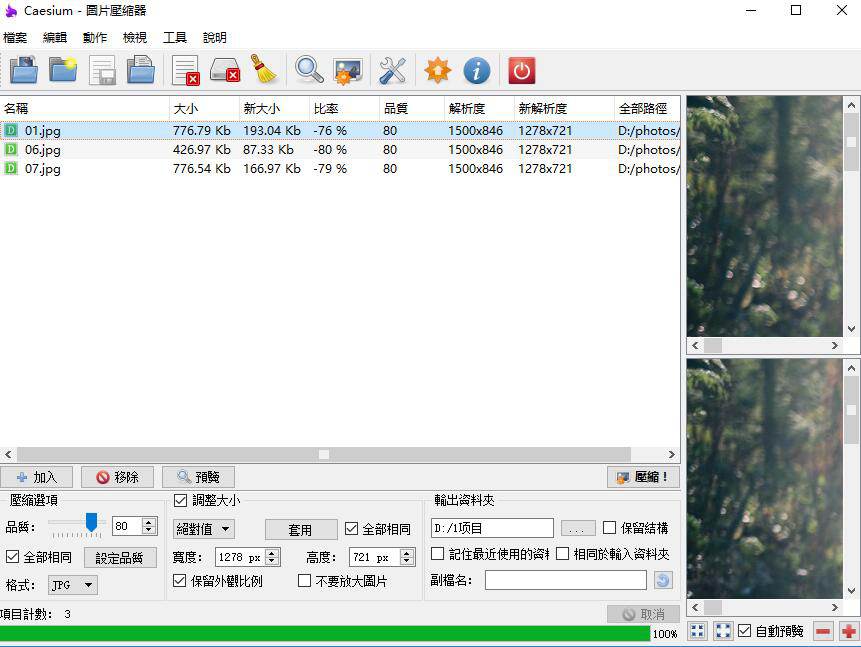This screenshot has width=861, height=647.
Task: Increase quality value with up arrow
Action: point(148,522)
